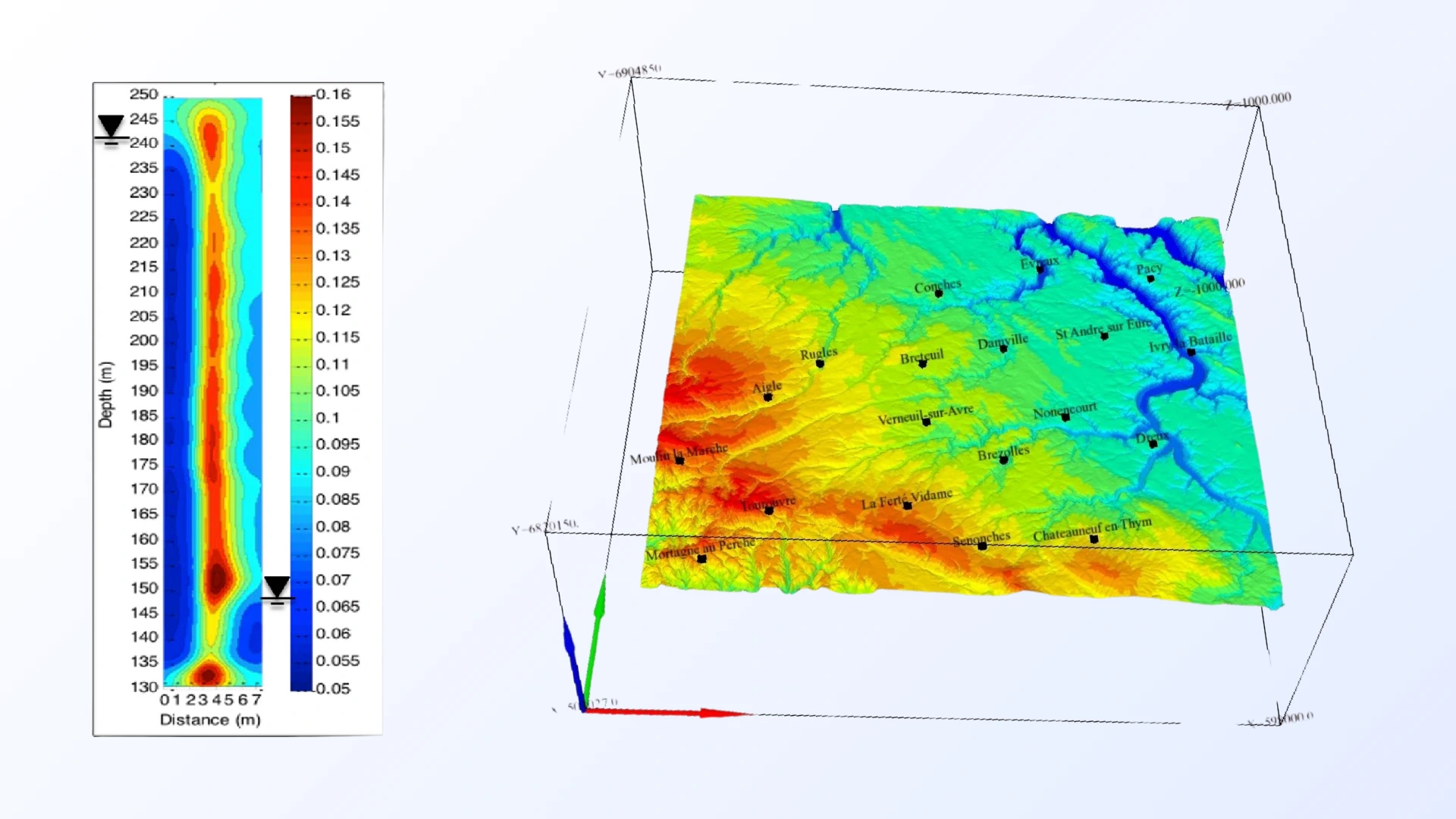Click the black marker dot below Rugles
The width and height of the screenshot is (1456, 819).
pos(820,364)
